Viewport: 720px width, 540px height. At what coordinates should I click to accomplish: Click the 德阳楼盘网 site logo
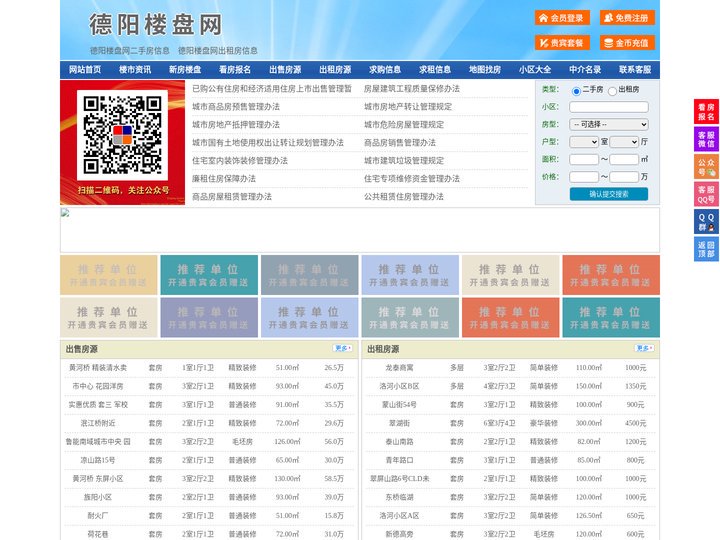click(156, 24)
